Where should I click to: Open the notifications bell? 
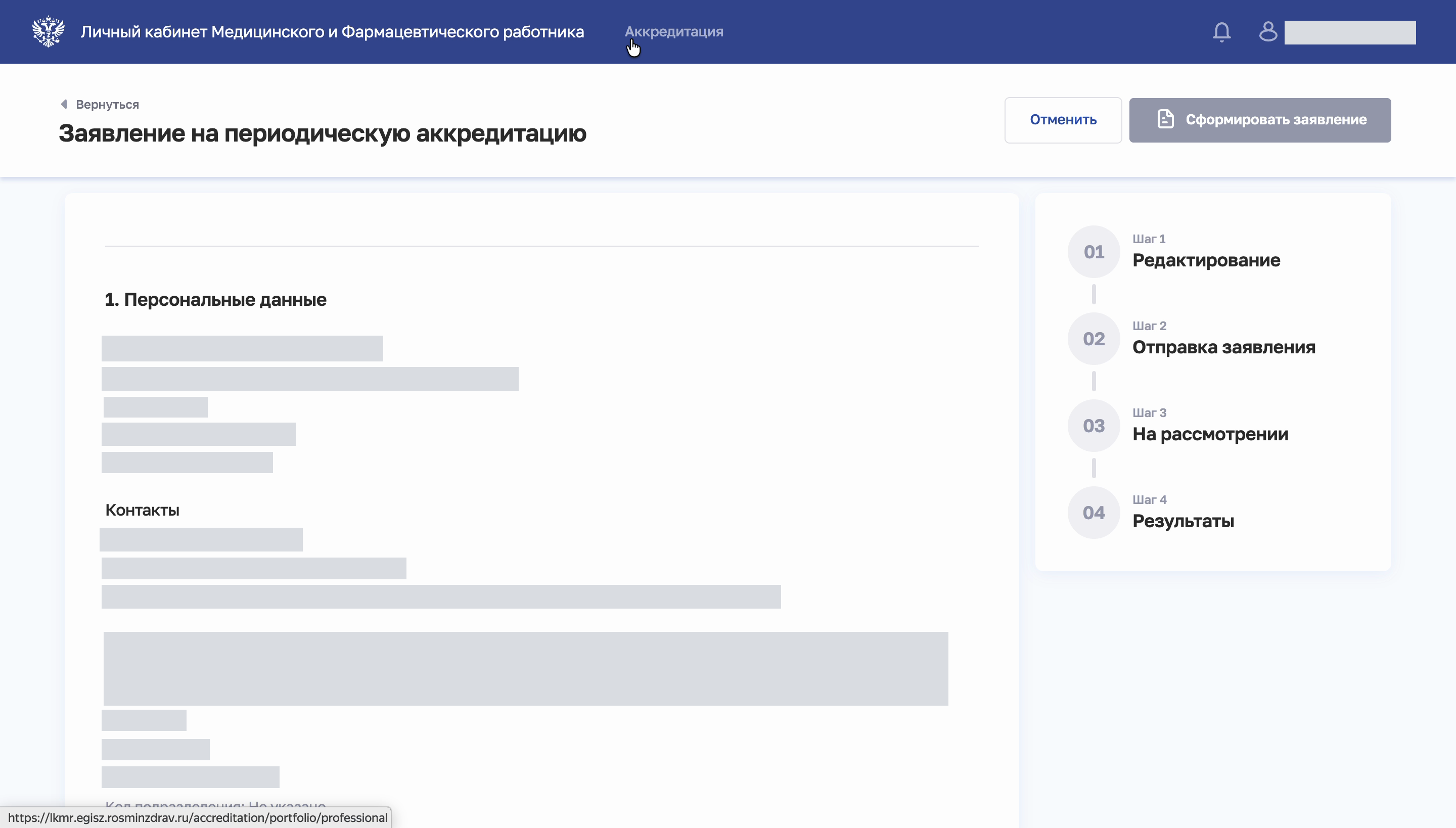click(x=1221, y=32)
